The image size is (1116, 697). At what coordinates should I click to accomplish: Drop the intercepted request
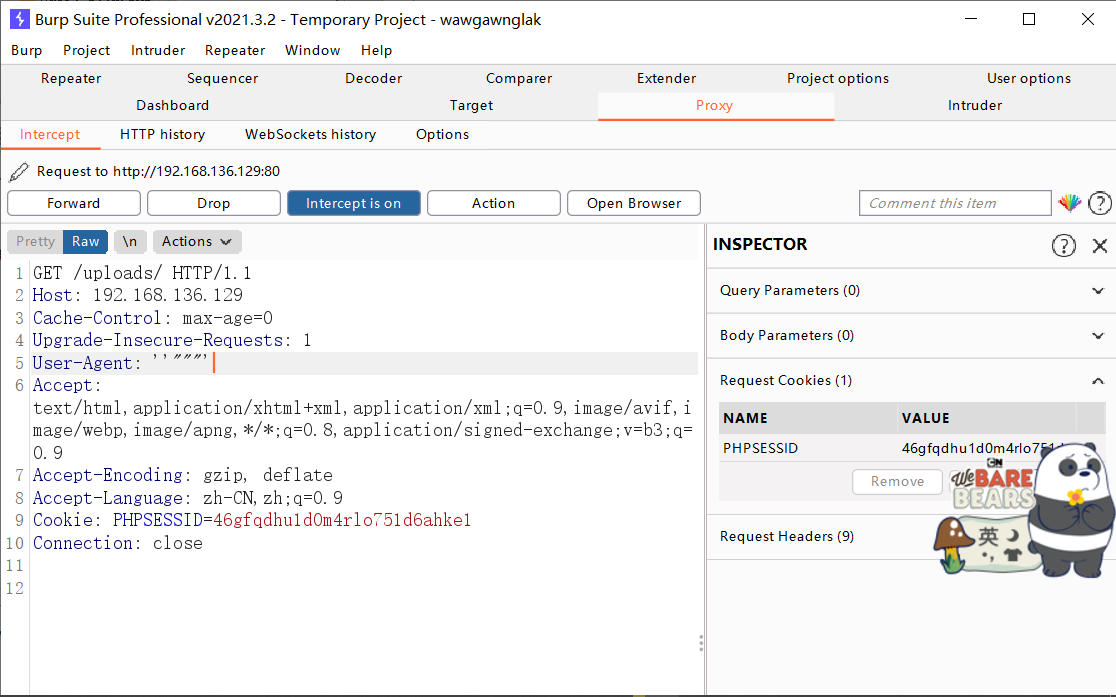(214, 203)
